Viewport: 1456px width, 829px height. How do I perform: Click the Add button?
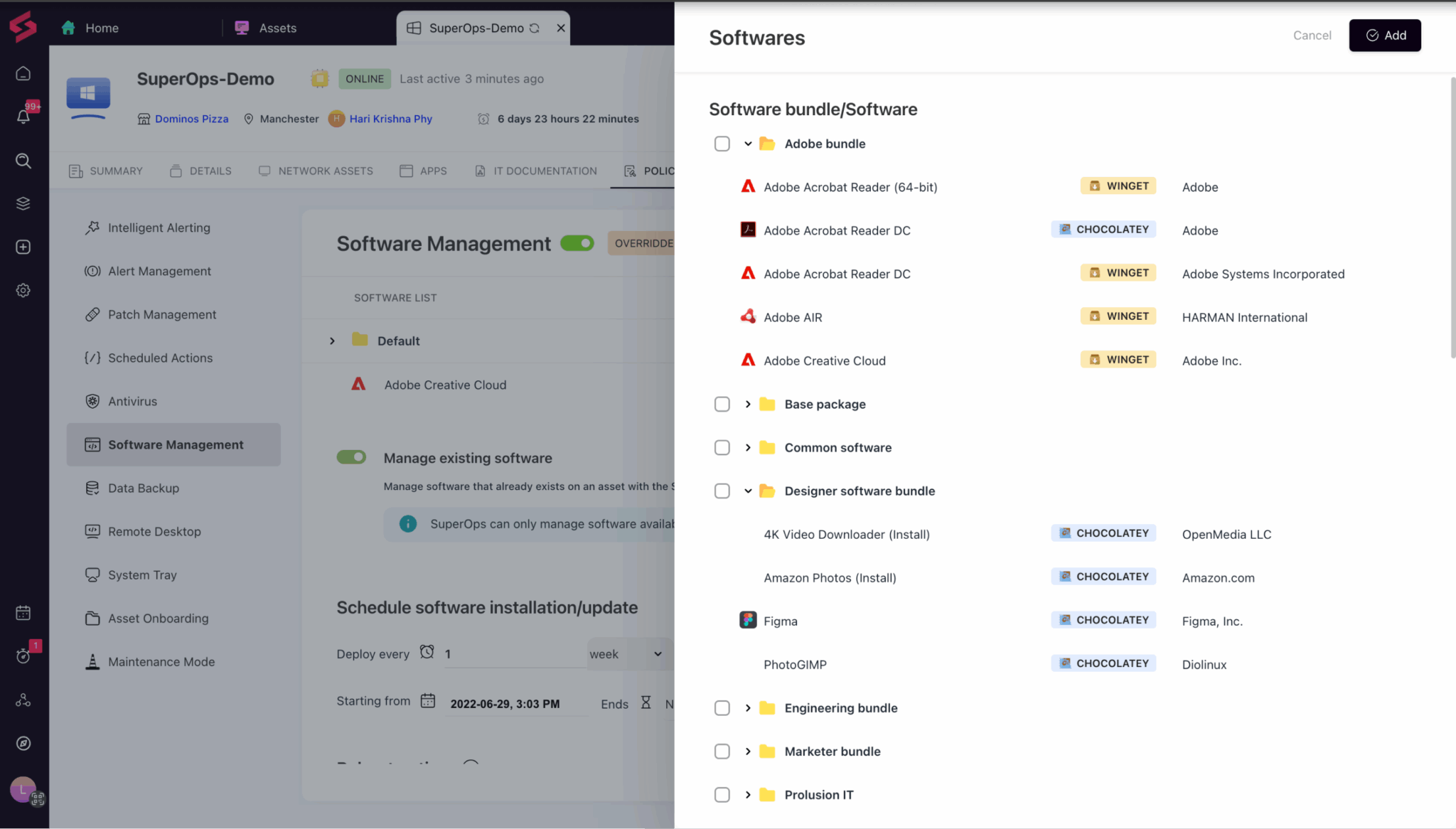[1384, 36]
